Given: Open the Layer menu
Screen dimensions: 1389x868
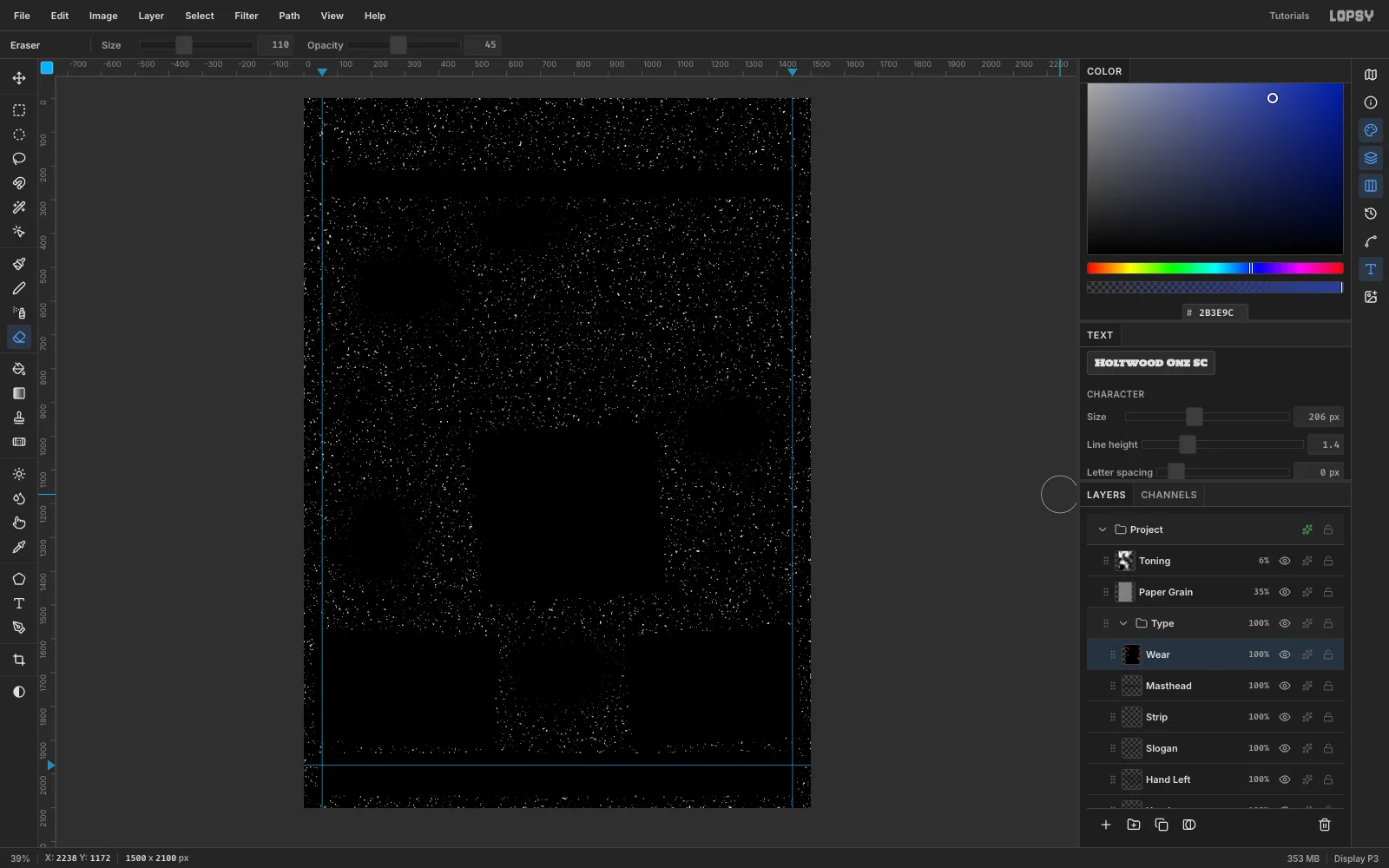Looking at the screenshot, I should point(151,16).
